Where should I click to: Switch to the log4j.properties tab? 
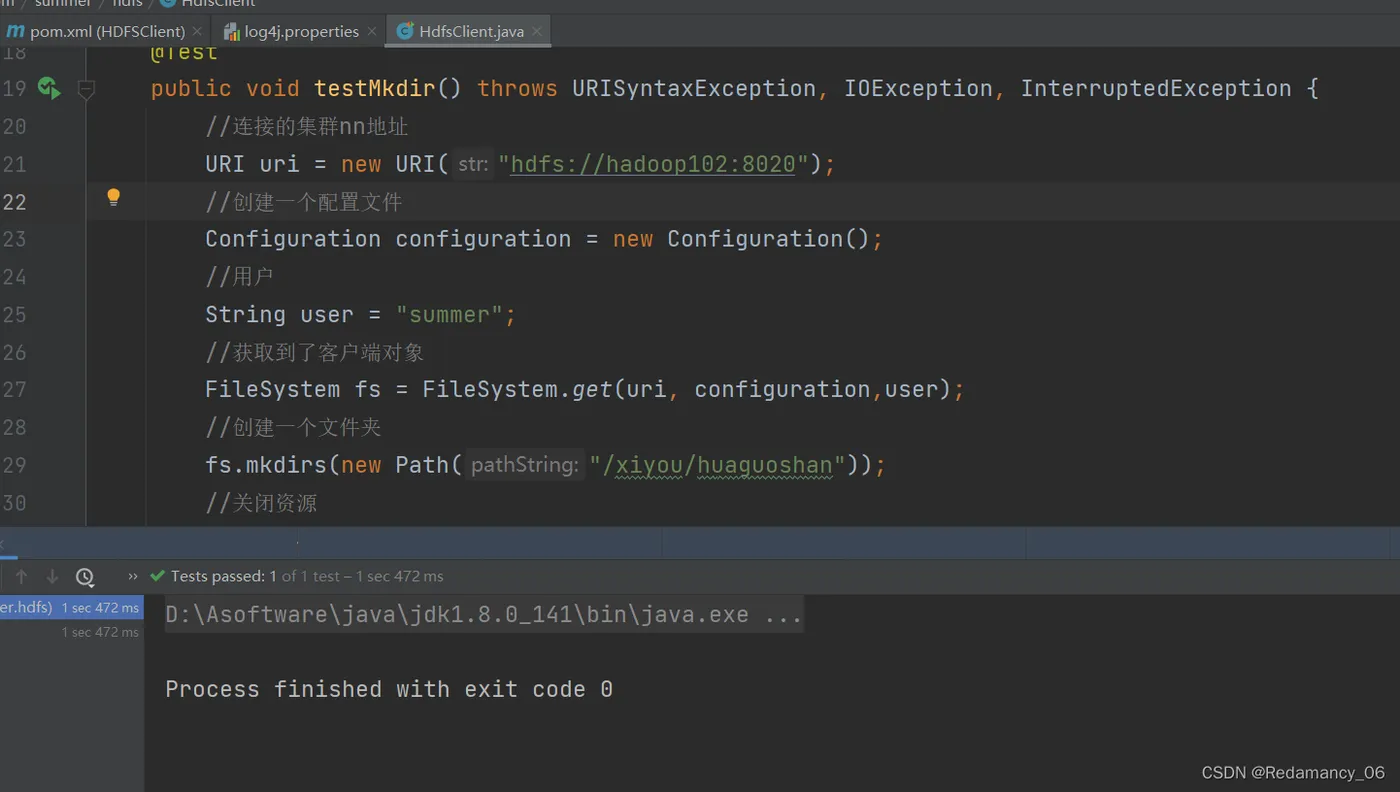(301, 31)
